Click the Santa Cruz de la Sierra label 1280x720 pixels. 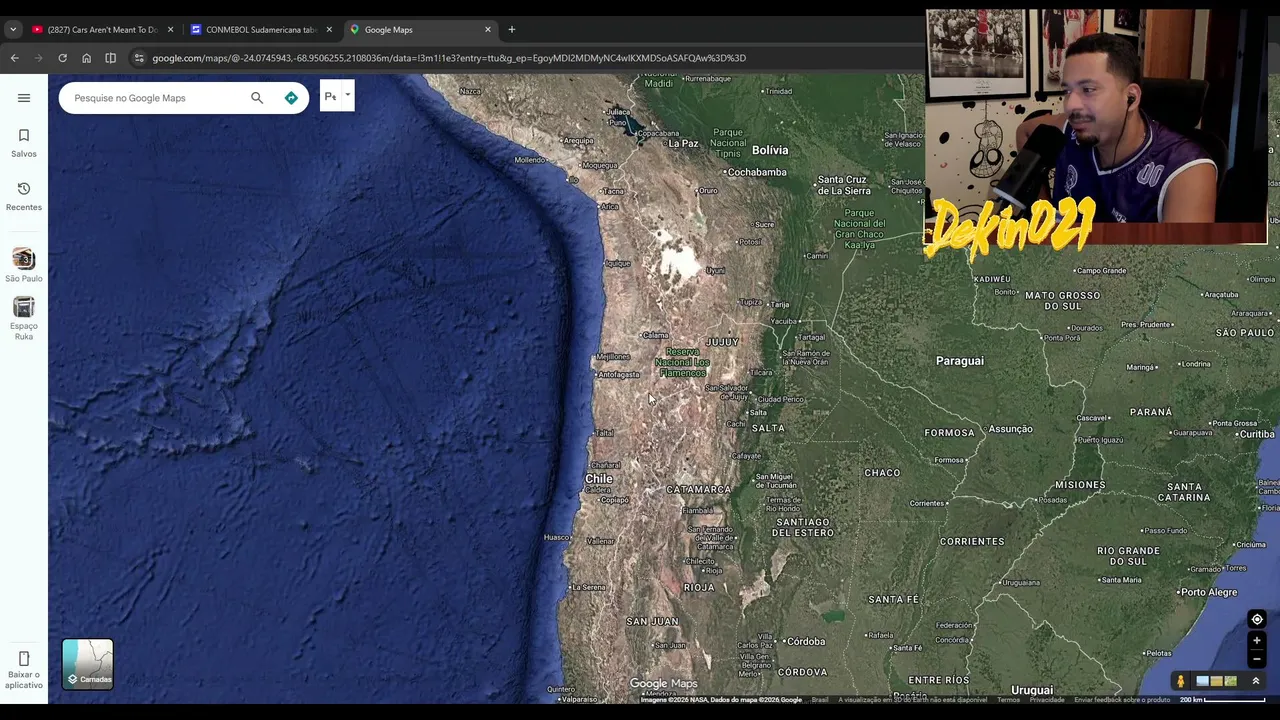[844, 185]
